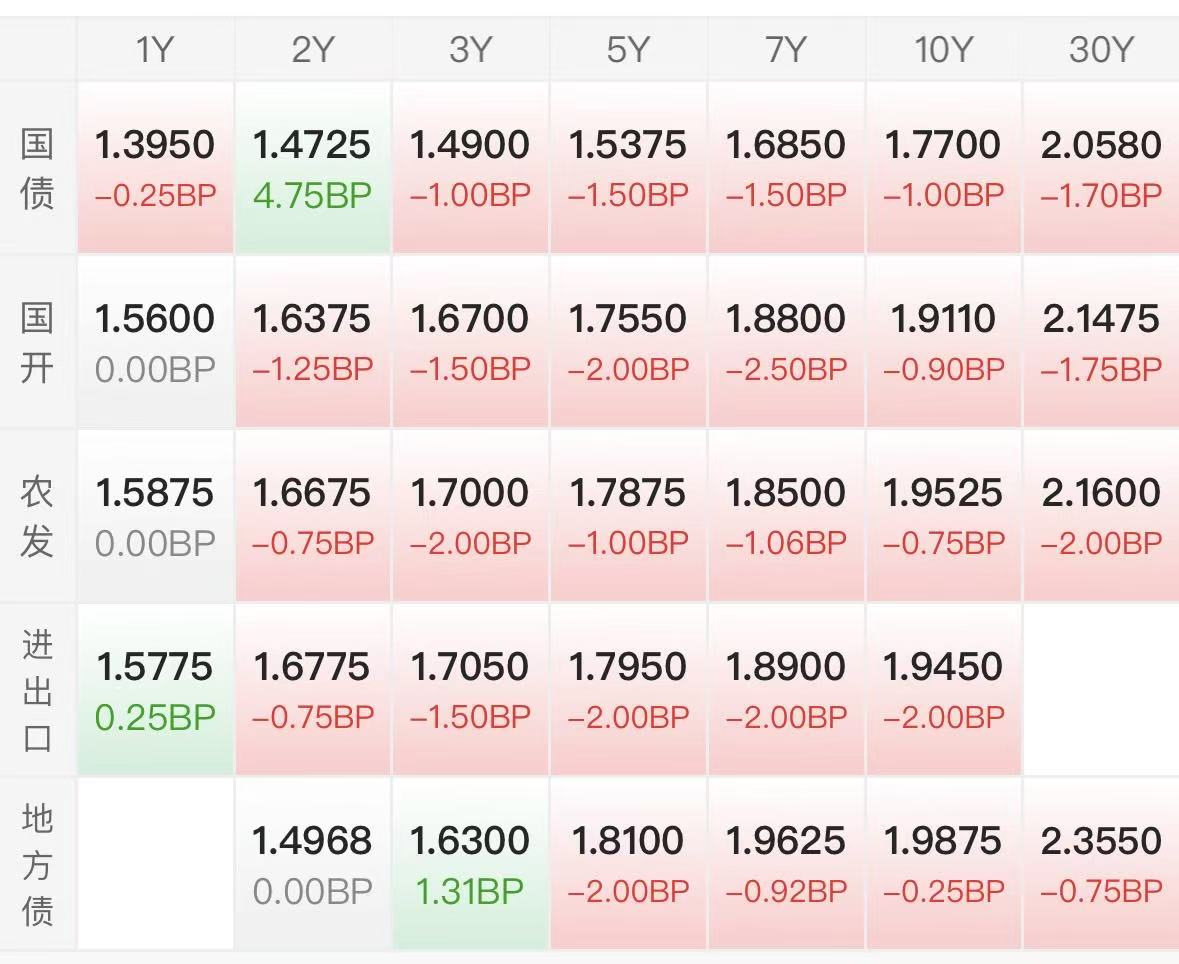Select 国债 5Y cell 1.5375
Viewport: 1179px width, 964px height.
pos(628,168)
